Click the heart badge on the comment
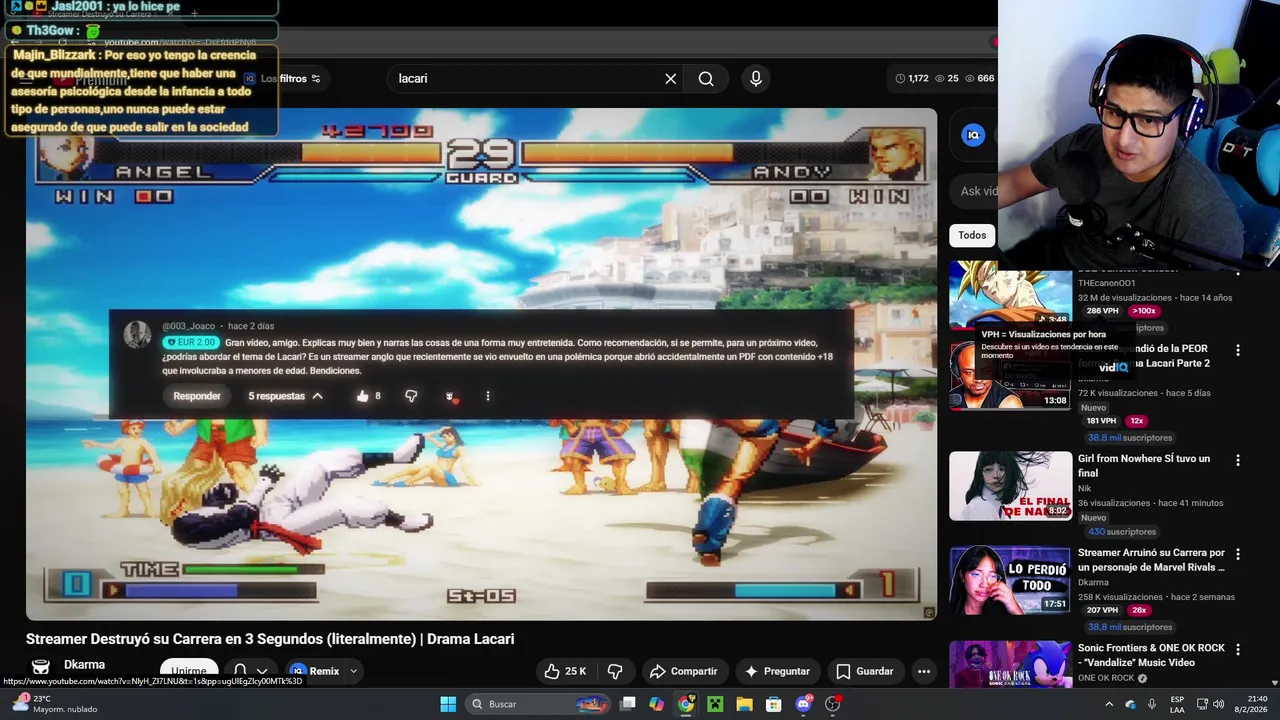The height and width of the screenshot is (720, 1280). pos(450,397)
